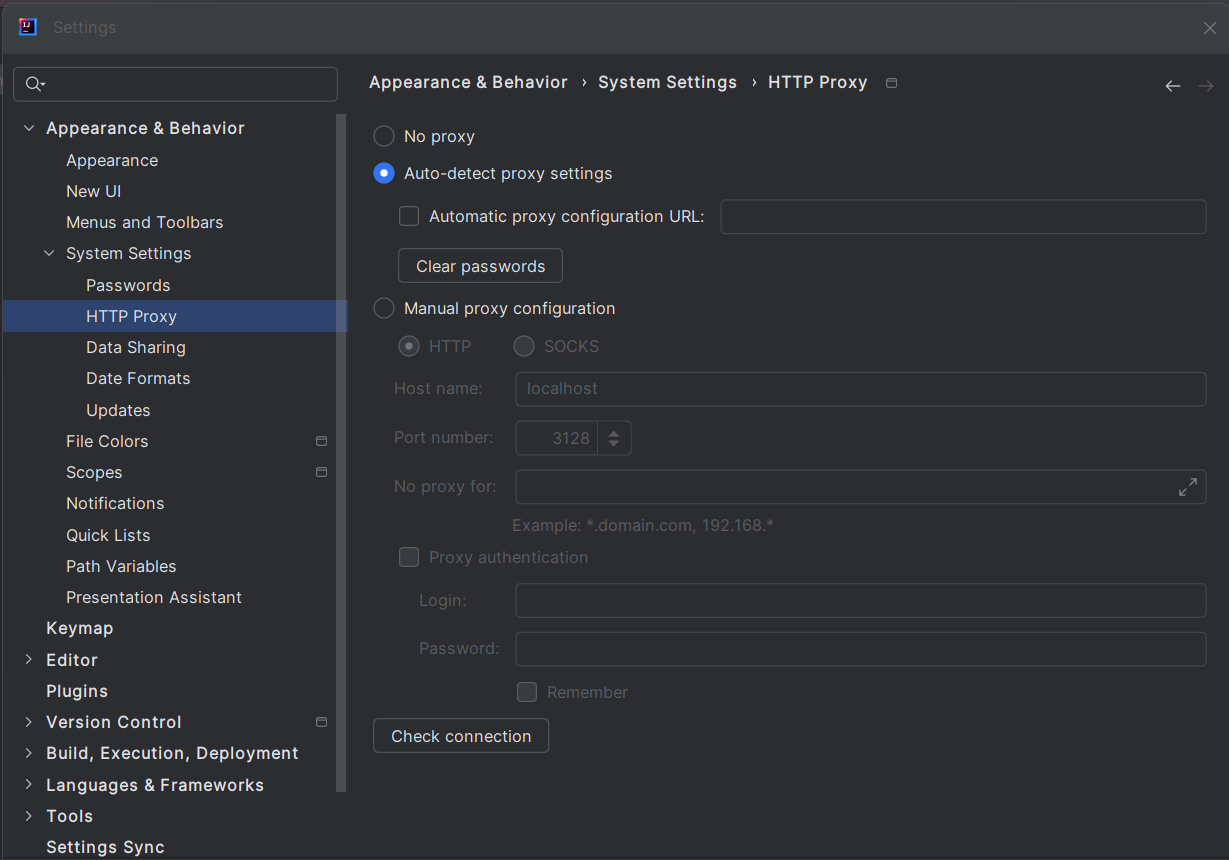The width and height of the screenshot is (1229, 860).
Task: Navigate back with the left arrow
Action: tap(1173, 86)
